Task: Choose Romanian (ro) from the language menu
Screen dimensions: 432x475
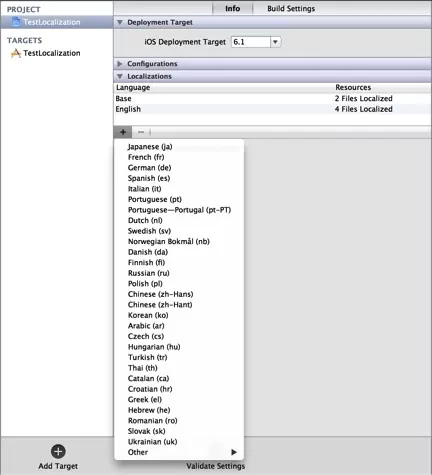Action: point(179,421)
